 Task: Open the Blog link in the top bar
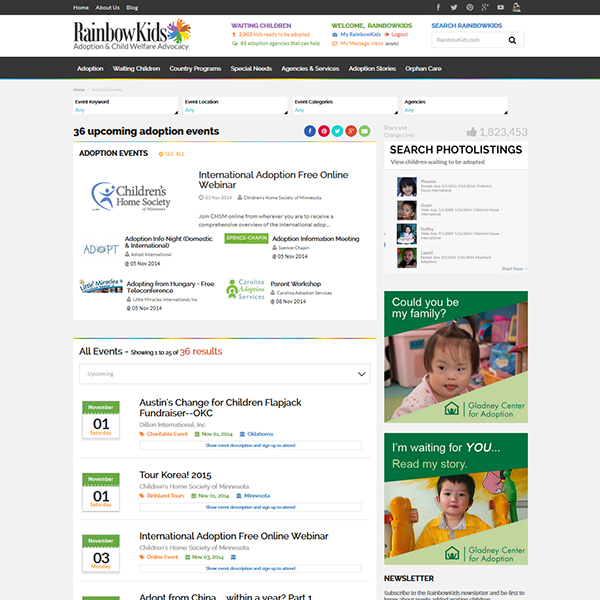[132, 8]
